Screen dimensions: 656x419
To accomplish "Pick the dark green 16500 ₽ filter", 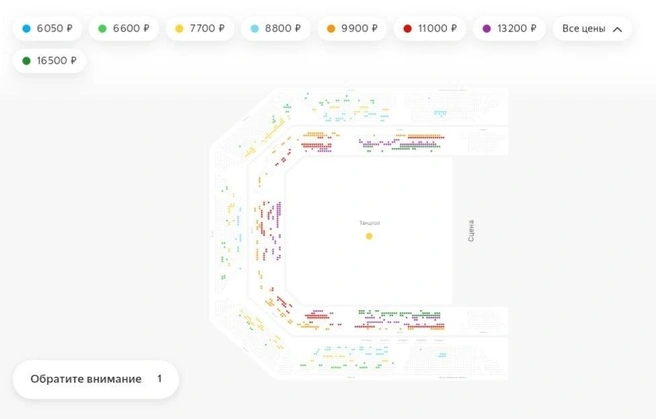I will pyautogui.click(x=49, y=61).
